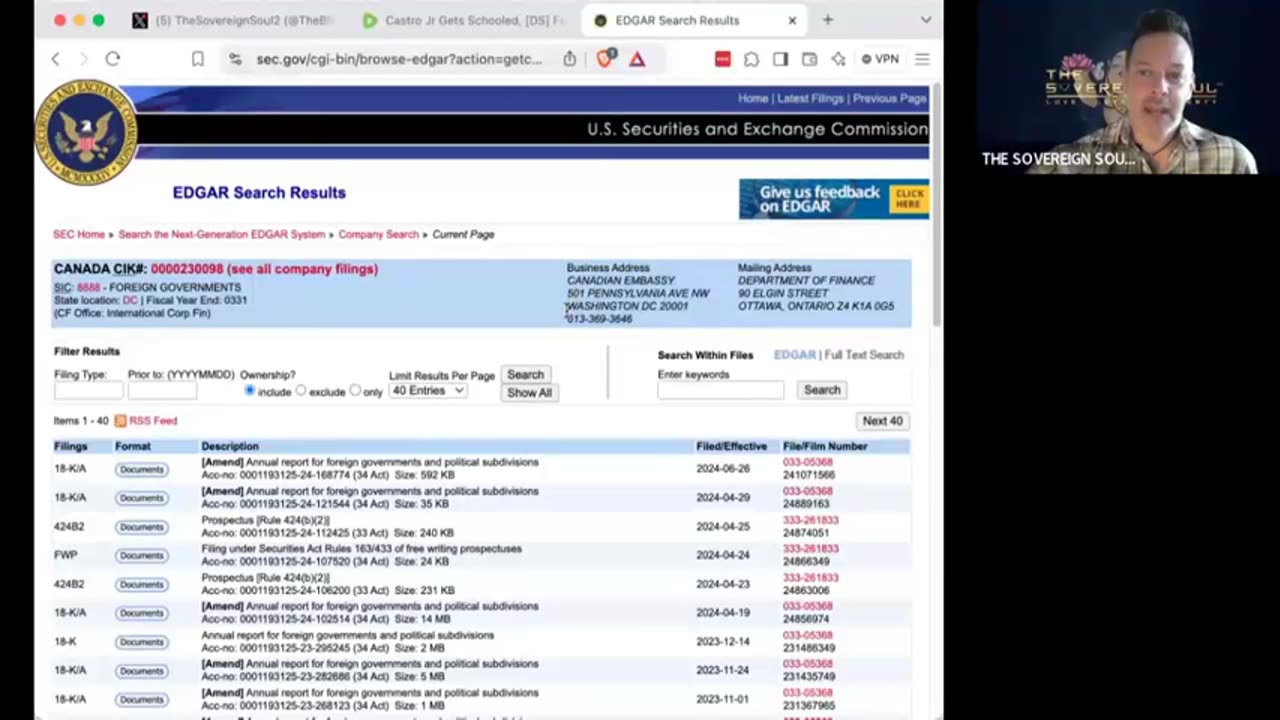Switch to TheSovereignSoul2 X tab
The image size is (1280, 720).
pos(232,20)
